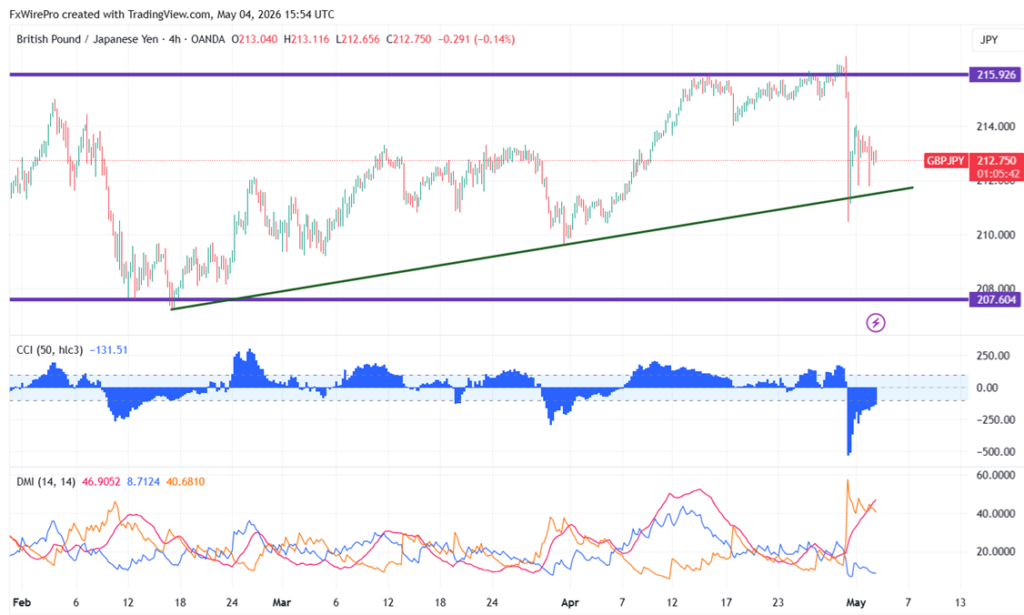
Task: Click the Apr label on time axis
Action: (x=570, y=602)
